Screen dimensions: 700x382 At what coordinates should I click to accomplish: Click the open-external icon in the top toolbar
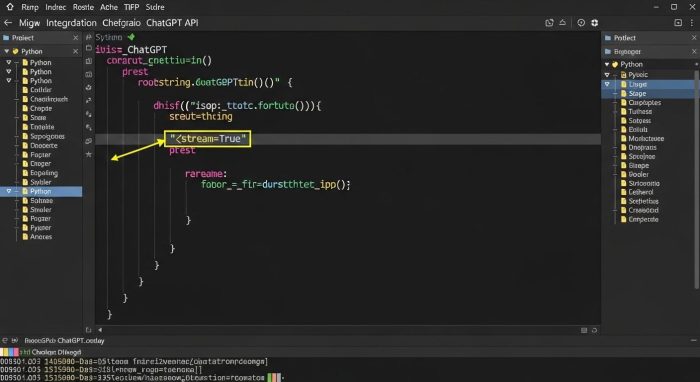coord(549,23)
